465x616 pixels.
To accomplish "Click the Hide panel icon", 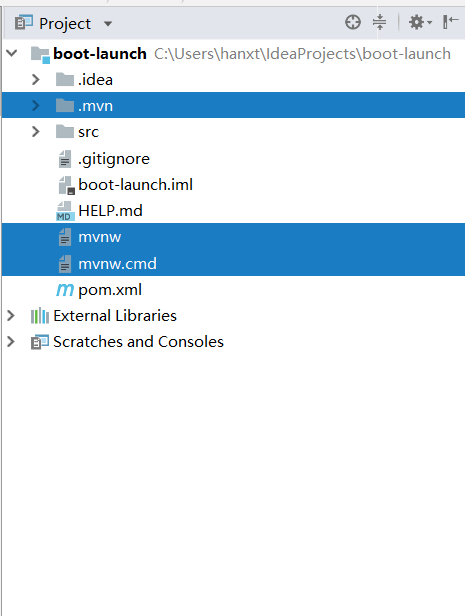I will click(450, 22).
